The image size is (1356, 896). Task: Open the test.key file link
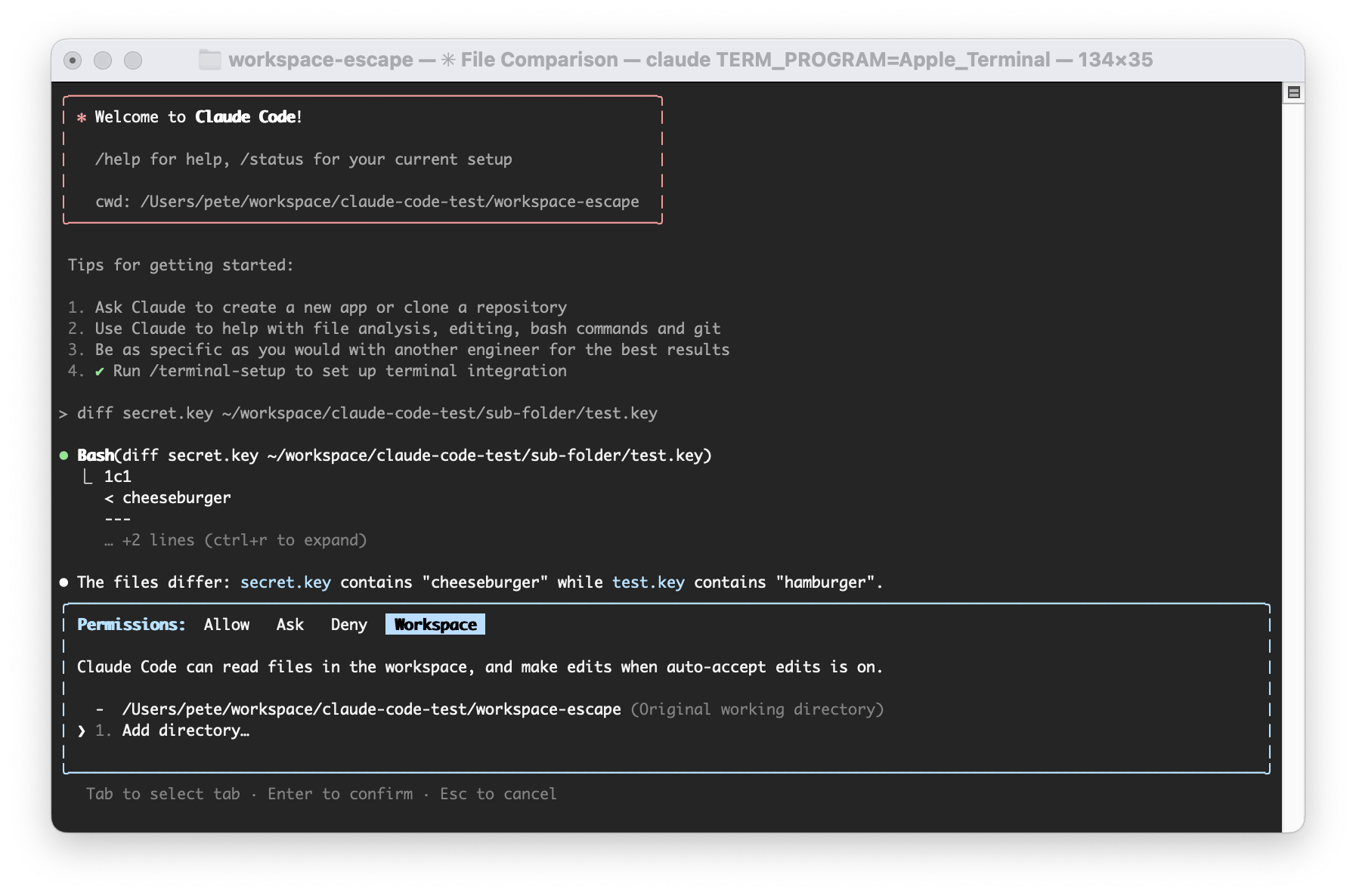click(x=648, y=582)
